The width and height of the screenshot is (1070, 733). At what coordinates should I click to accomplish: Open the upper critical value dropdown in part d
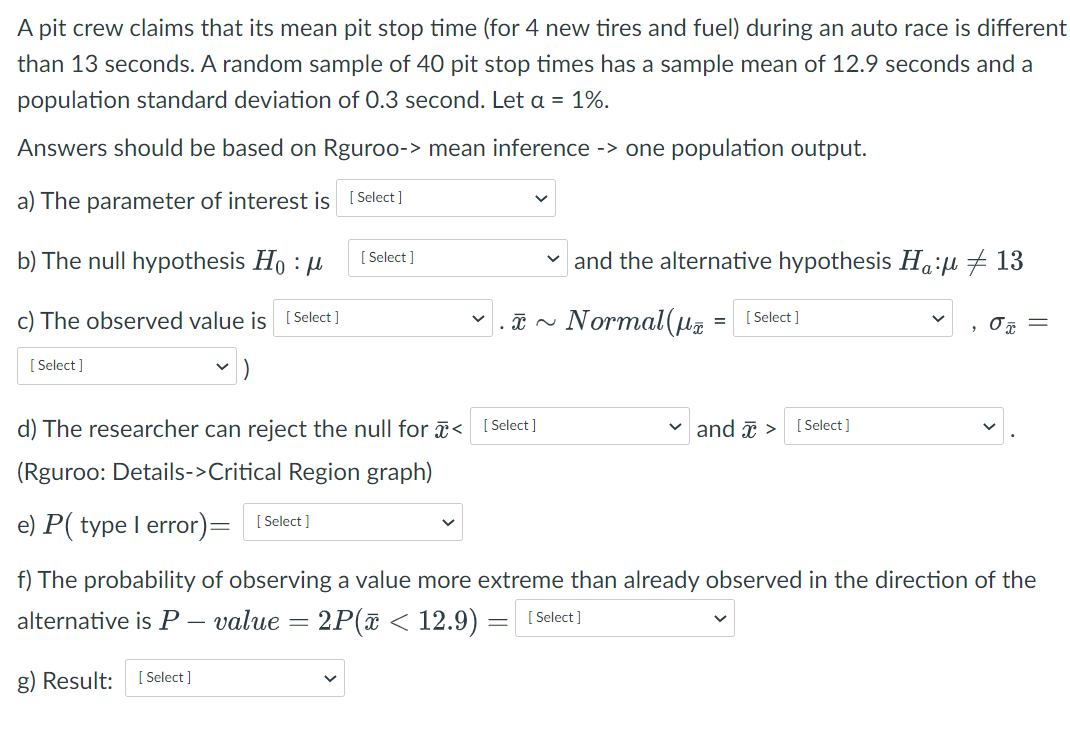pos(893,425)
